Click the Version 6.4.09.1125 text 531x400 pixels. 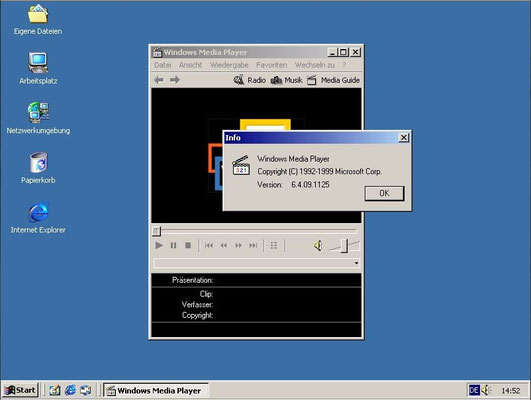pyautogui.click(x=293, y=185)
